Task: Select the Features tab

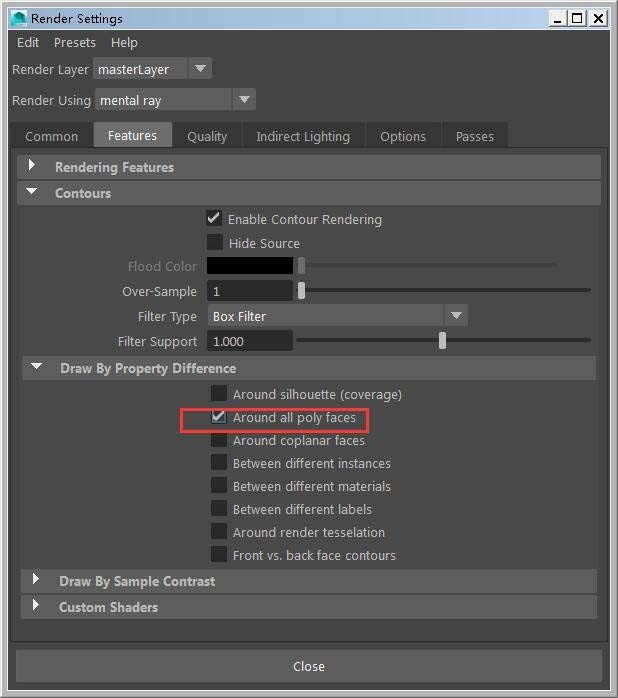Action: click(x=132, y=135)
